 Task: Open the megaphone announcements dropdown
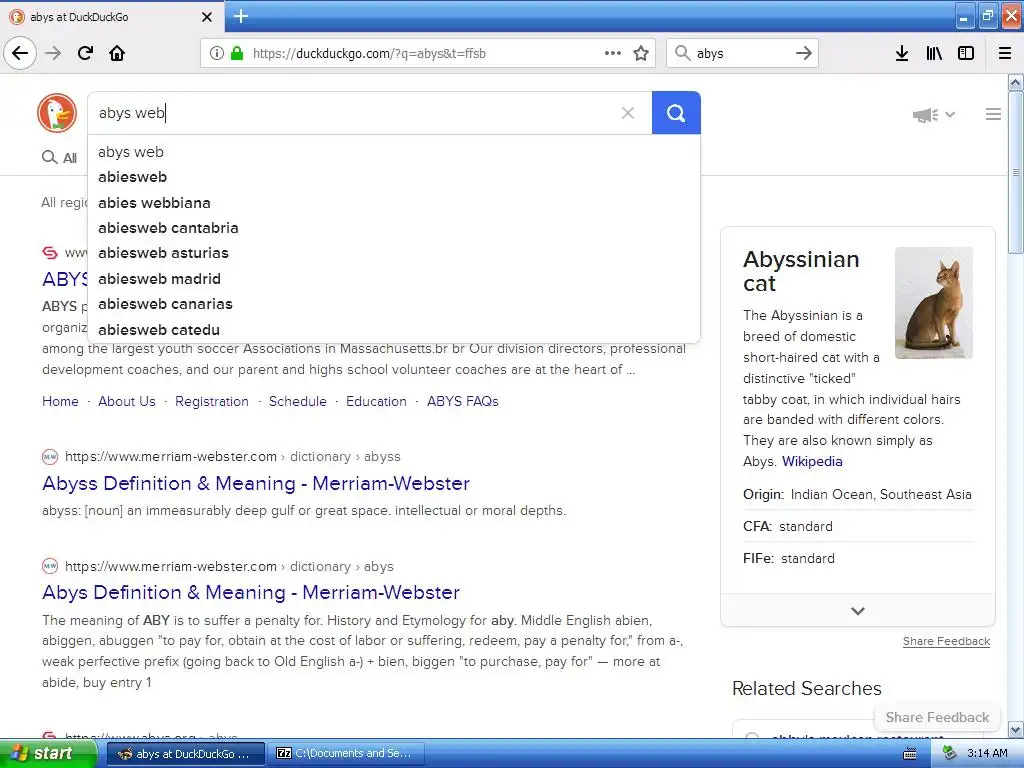933,115
